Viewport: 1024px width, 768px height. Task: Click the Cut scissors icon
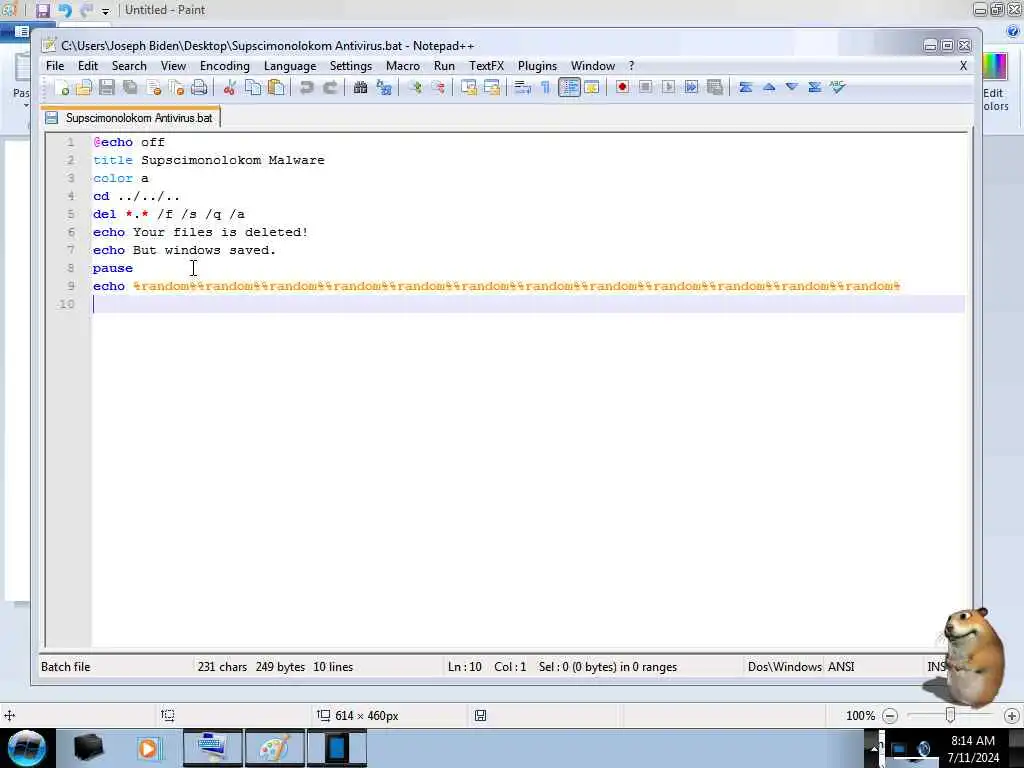[229, 88]
